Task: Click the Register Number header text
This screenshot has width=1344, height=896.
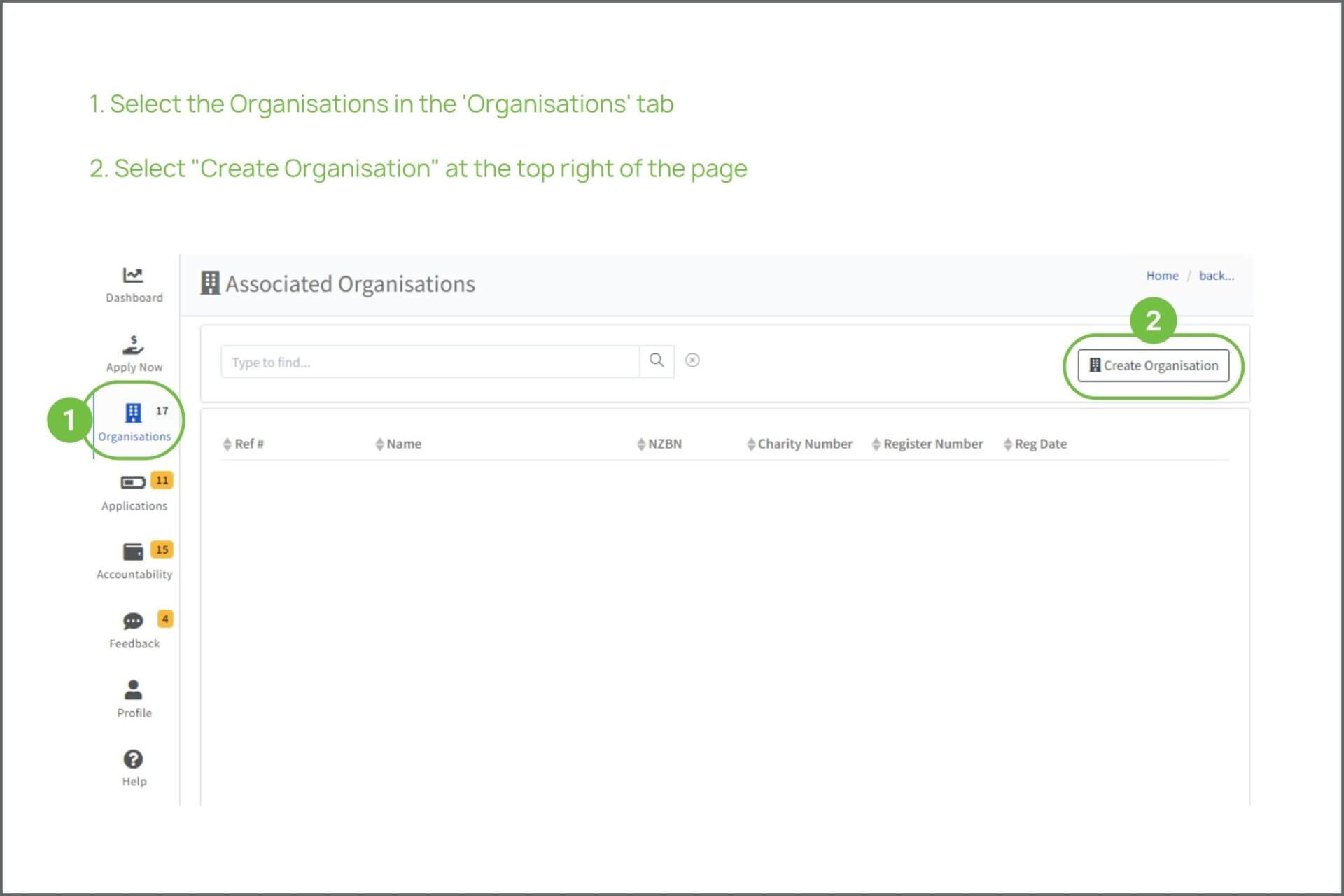Action: coord(933,444)
